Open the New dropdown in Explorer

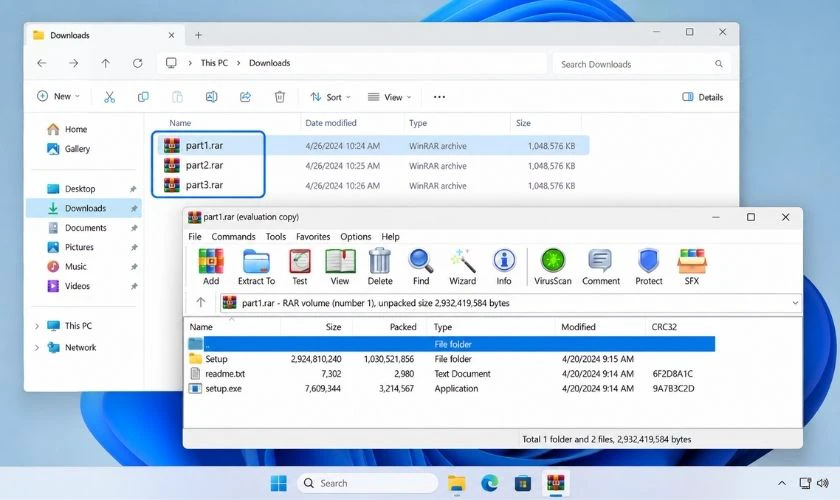point(58,96)
